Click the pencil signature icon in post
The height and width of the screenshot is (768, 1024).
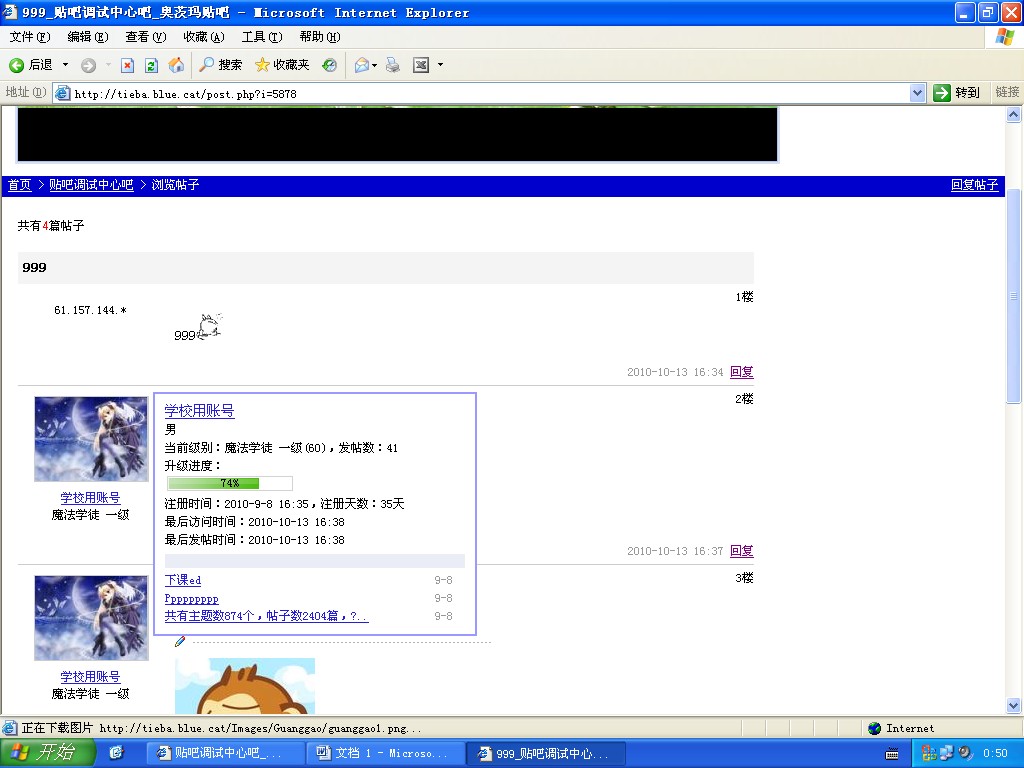pos(180,641)
